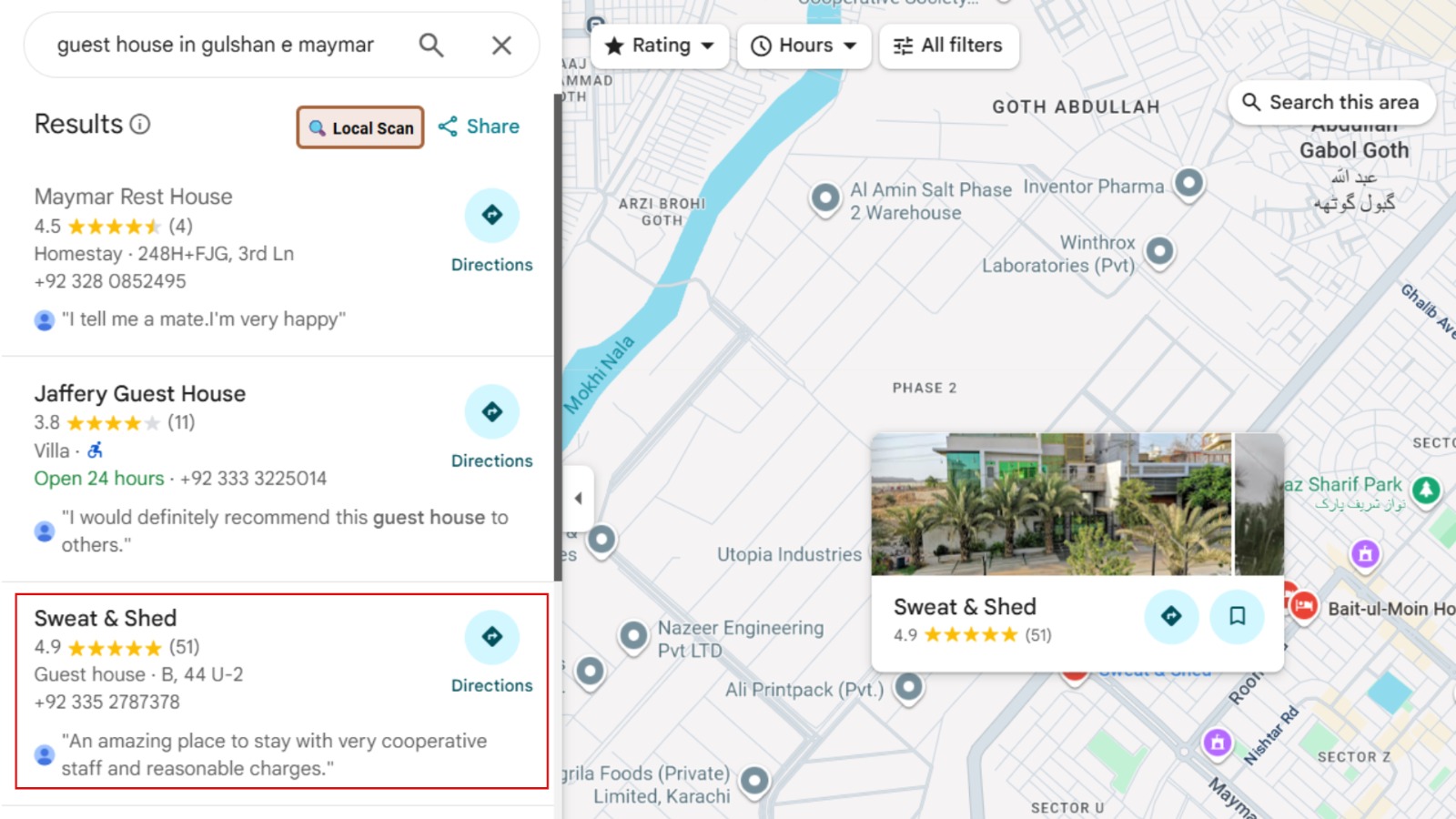The width and height of the screenshot is (1456, 819).
Task: Collapse the side panel arrow
Action: click(x=578, y=498)
